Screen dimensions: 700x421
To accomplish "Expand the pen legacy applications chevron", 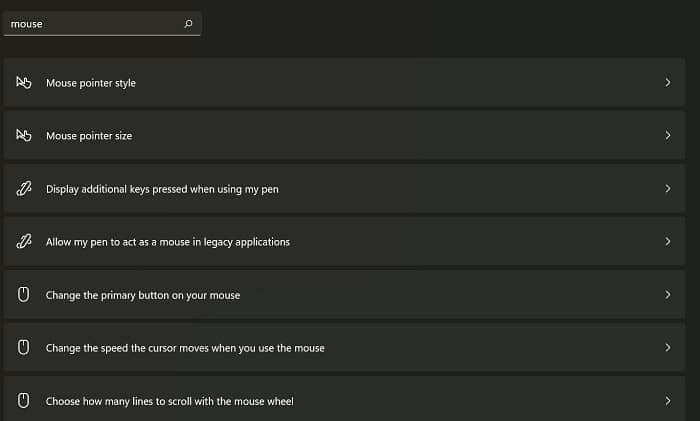I will click(667, 242).
